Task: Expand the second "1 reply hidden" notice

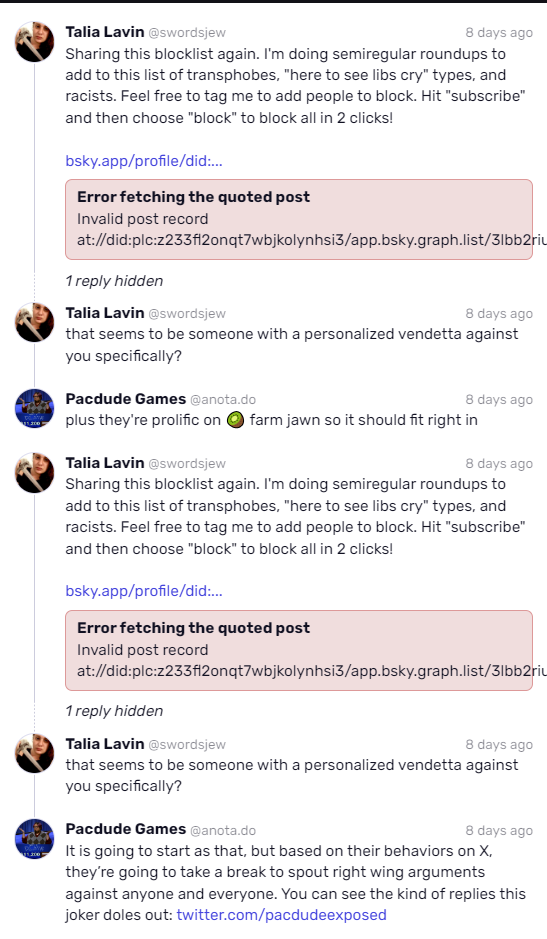Action: tap(114, 711)
